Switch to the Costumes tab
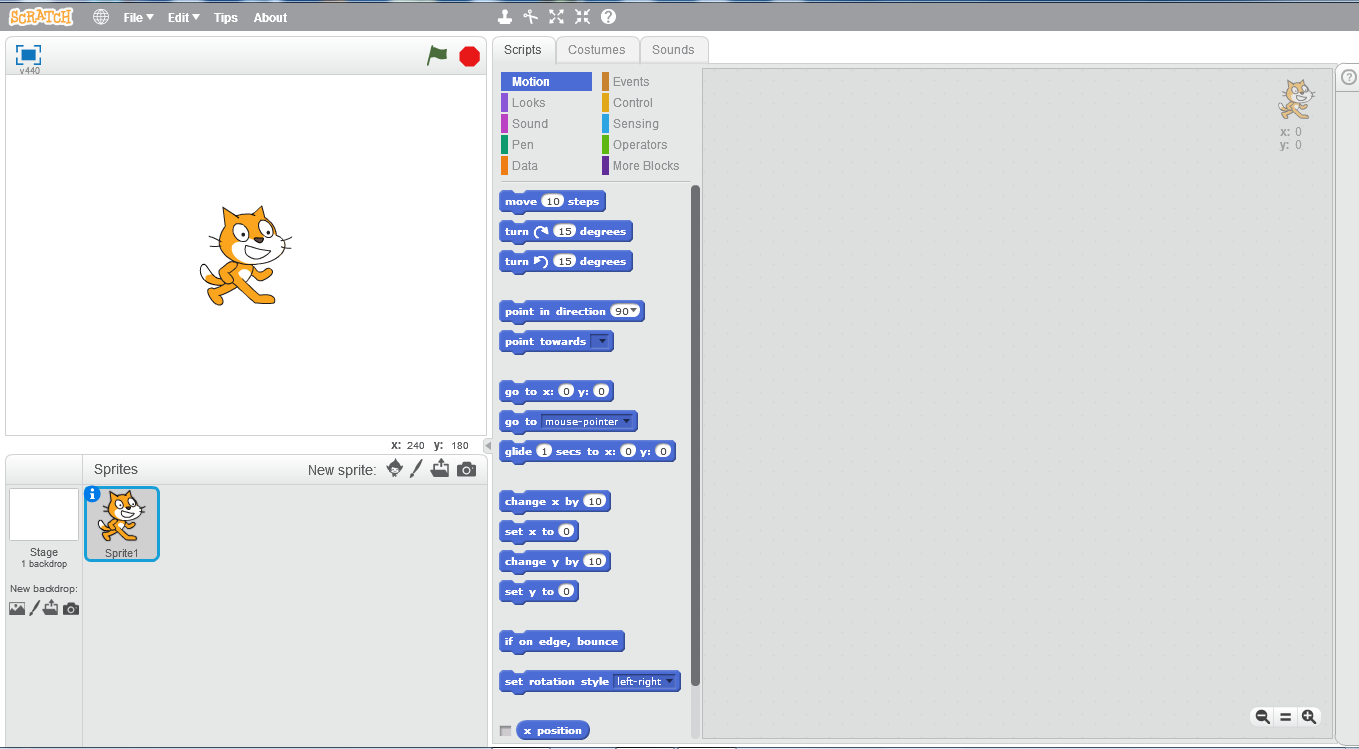The height and width of the screenshot is (749, 1359). (597, 50)
